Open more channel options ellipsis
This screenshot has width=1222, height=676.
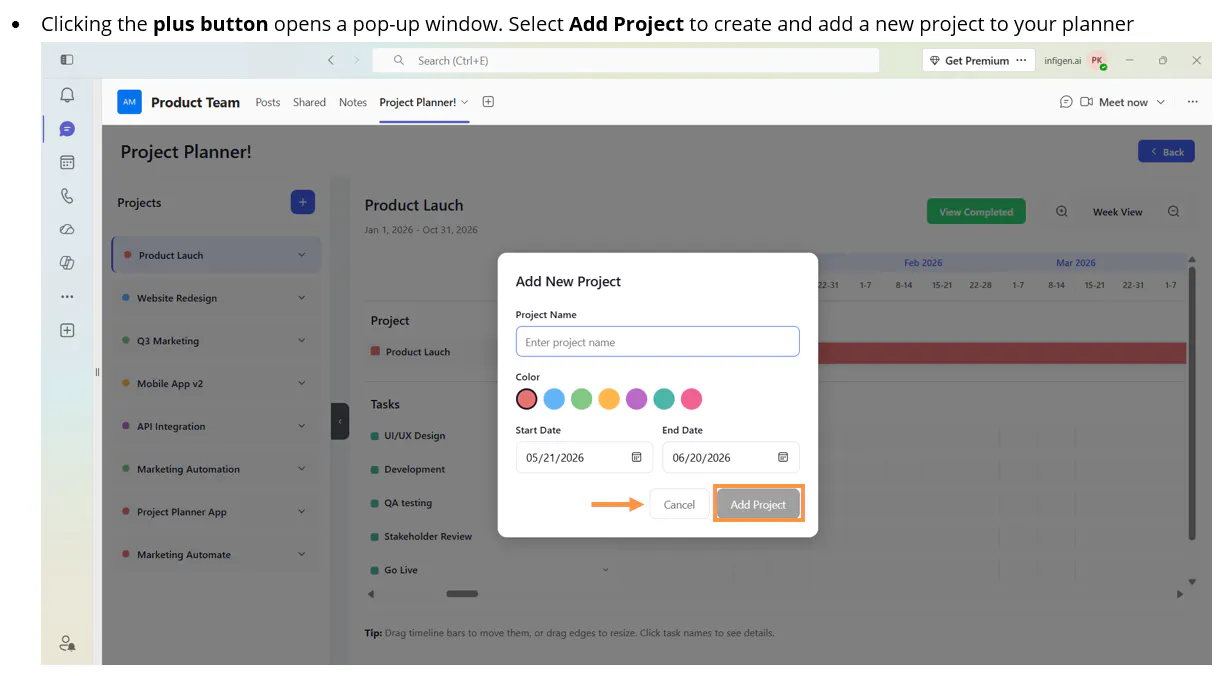[1192, 102]
